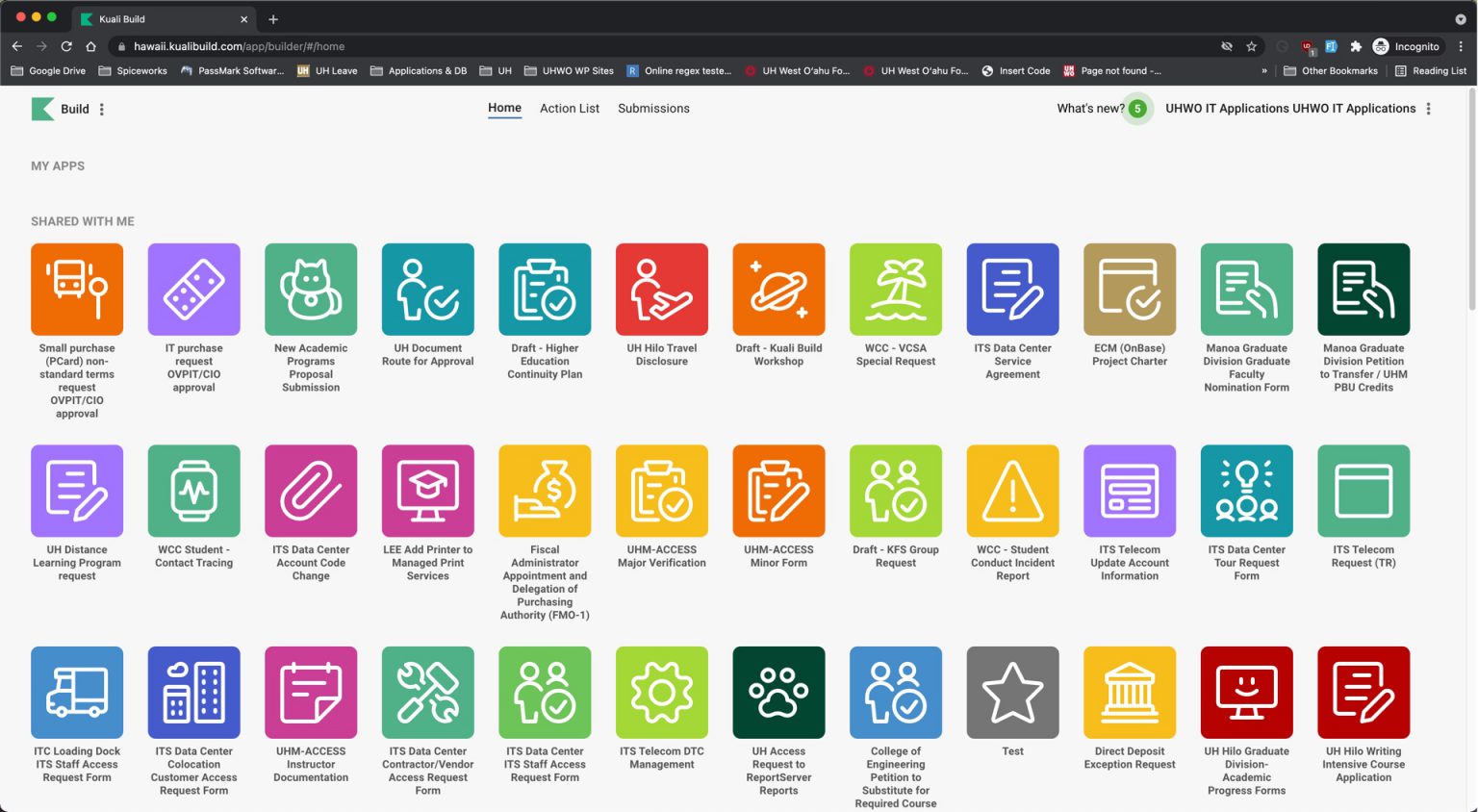Open ITS Data Center Colocation Customer Access form
Viewport: 1478px width, 812px height.
coord(193,693)
